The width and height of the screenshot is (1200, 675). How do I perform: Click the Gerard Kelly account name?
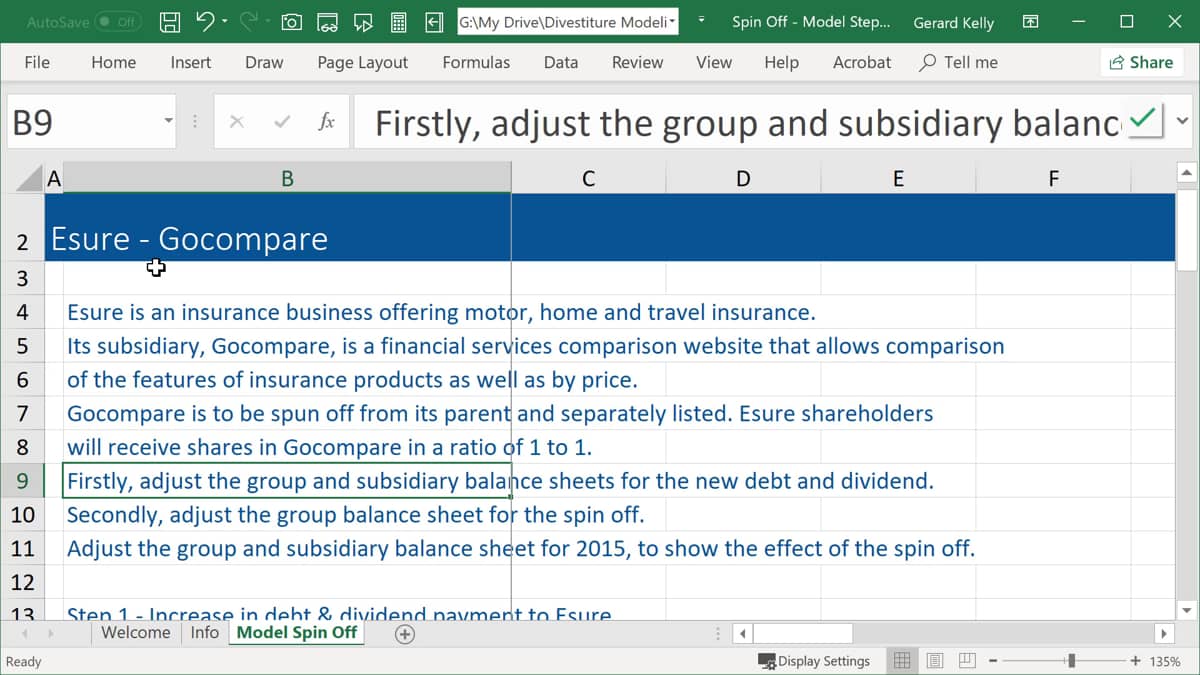point(954,22)
